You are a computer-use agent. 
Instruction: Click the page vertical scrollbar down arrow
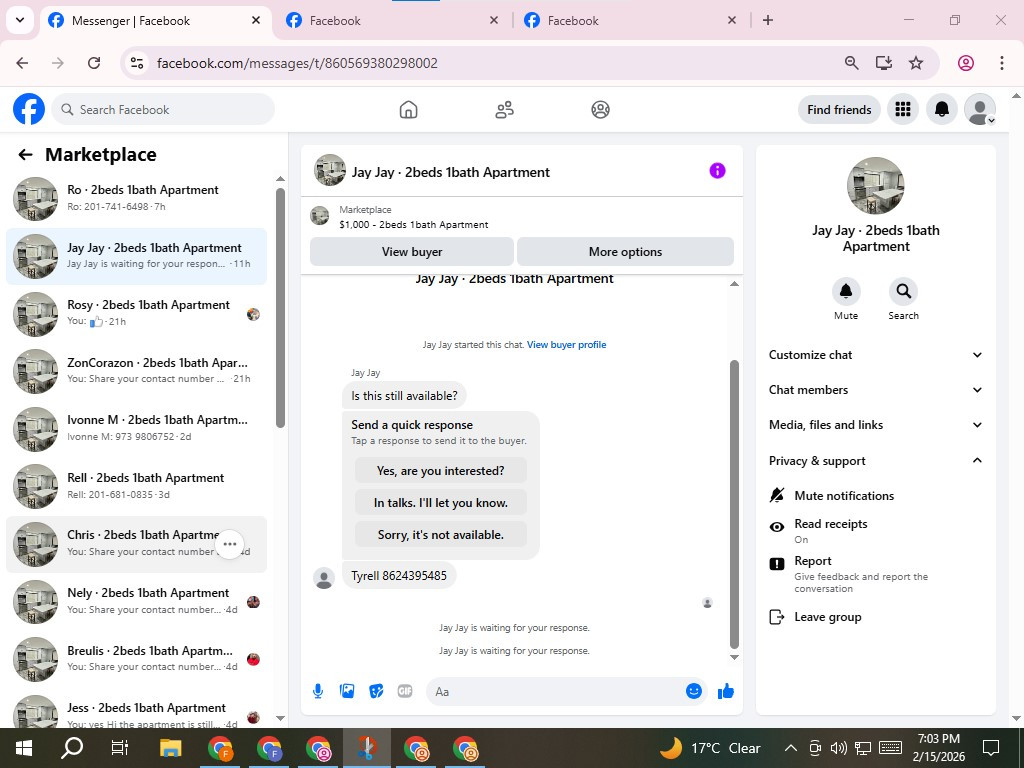tap(1016, 719)
